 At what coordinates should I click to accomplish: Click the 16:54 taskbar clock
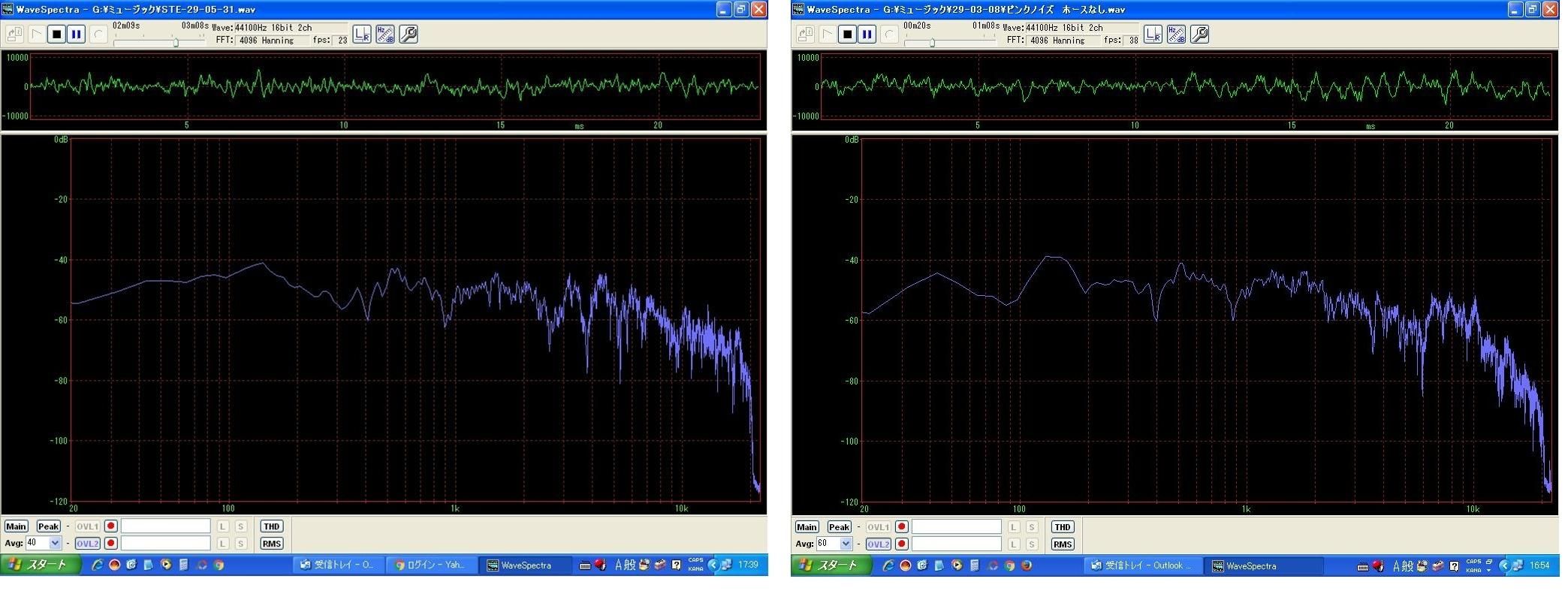(1539, 566)
